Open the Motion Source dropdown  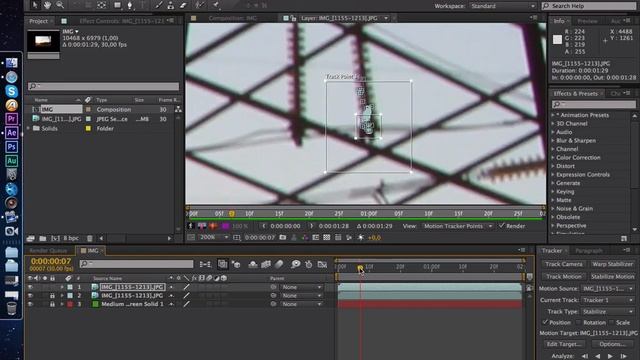(x=607, y=289)
